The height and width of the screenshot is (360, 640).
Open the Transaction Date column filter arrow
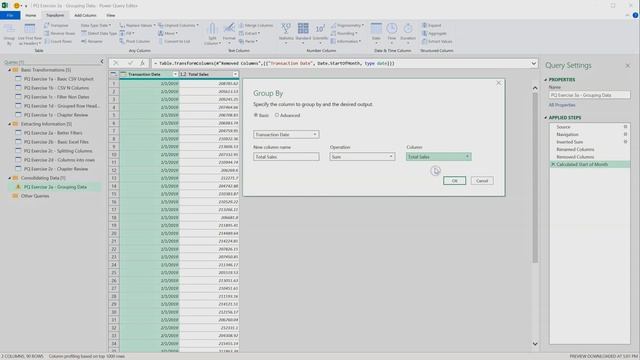[175, 74]
